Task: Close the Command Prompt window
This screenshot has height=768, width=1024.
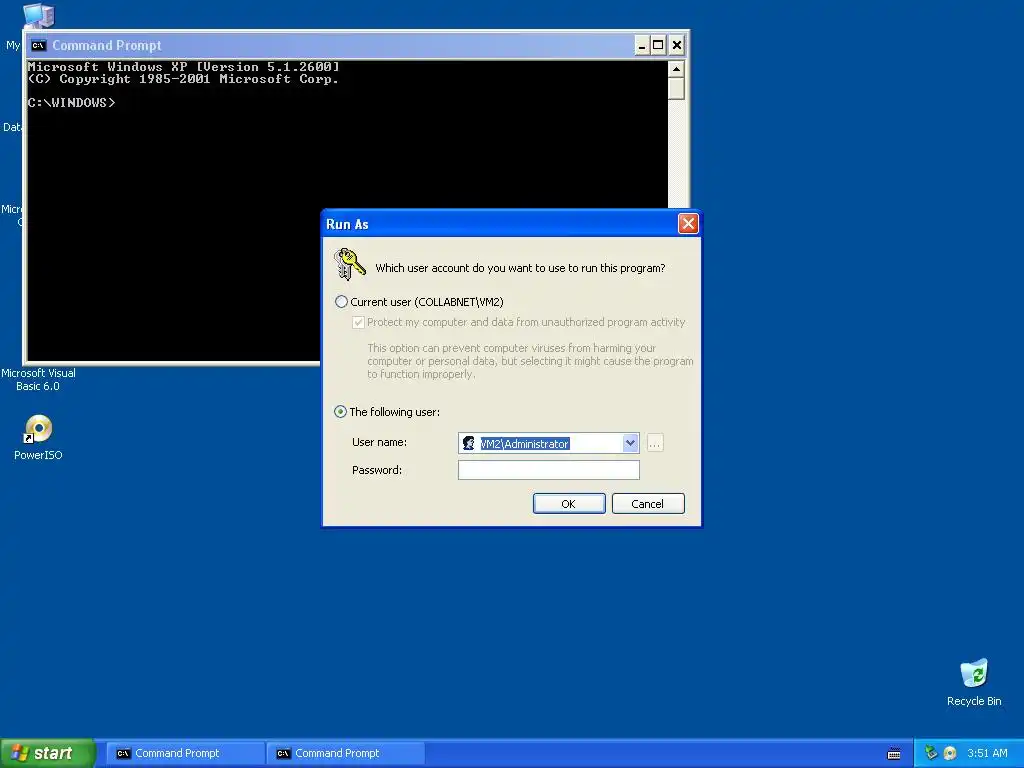Action: [x=677, y=45]
